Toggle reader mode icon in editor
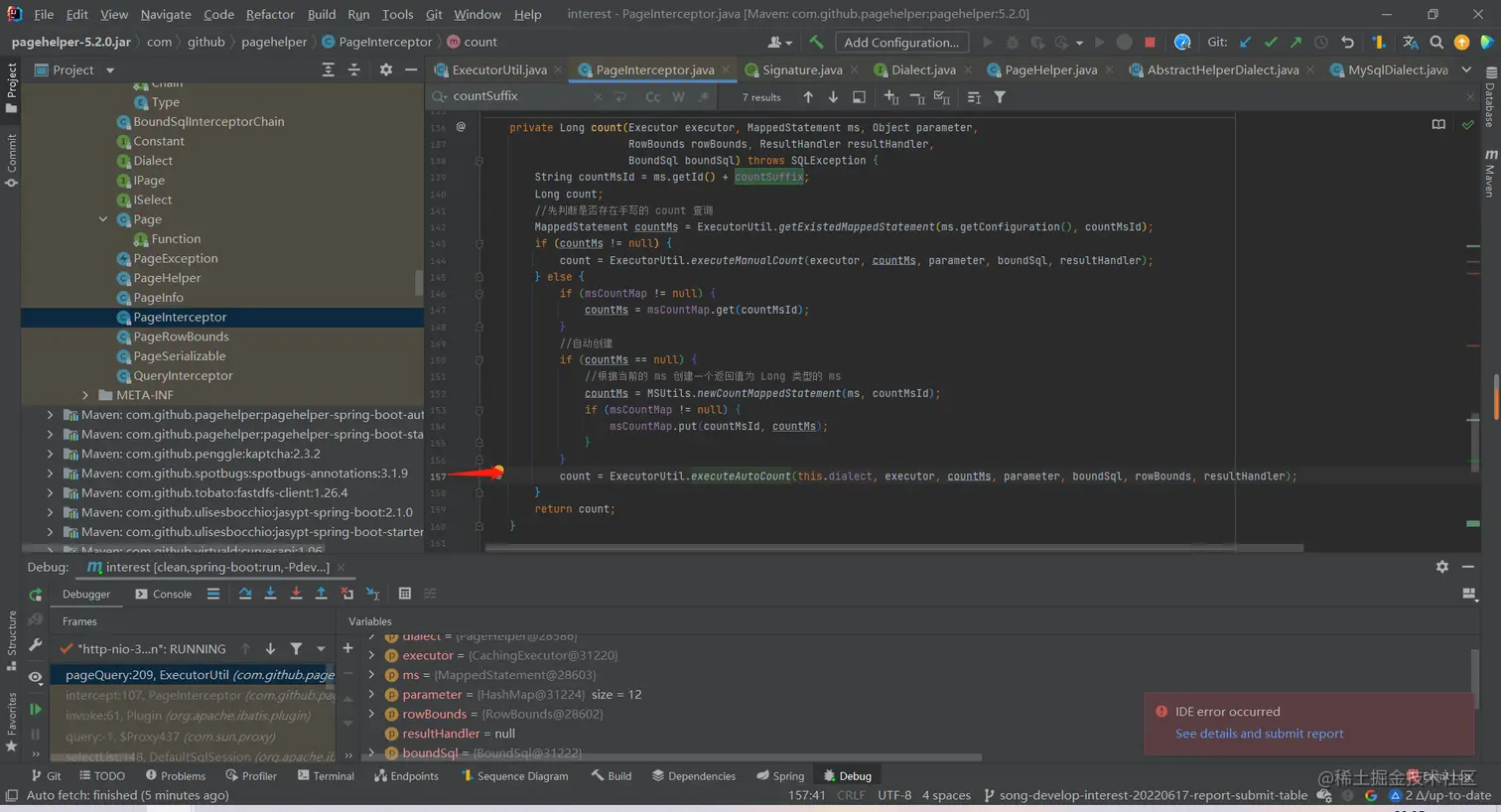Screen dimensions: 1501x812 pyautogui.click(x=1438, y=125)
